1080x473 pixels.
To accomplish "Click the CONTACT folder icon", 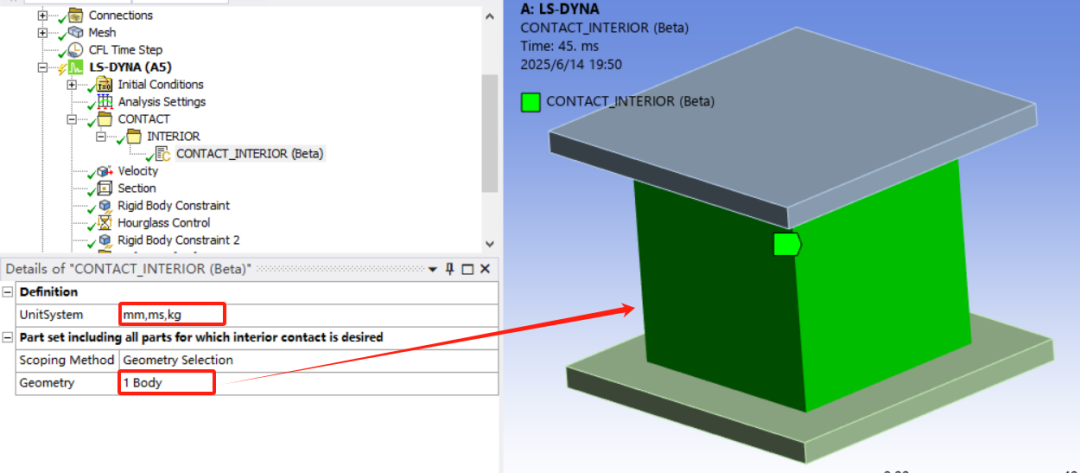I will (x=105, y=119).
